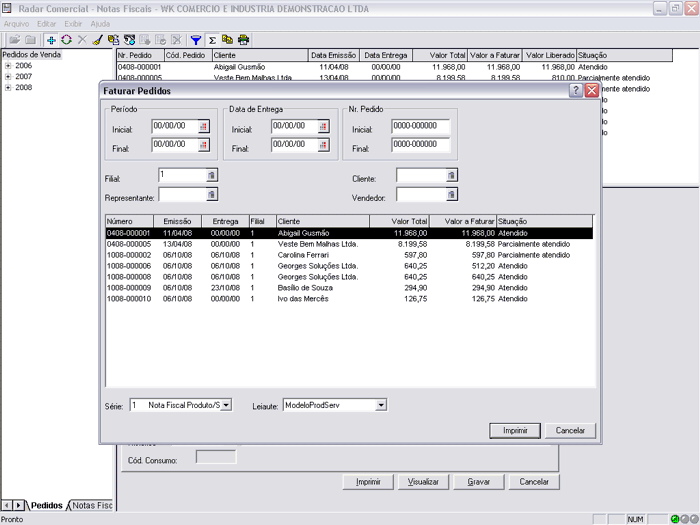Open the Leiaute dropdown
Screen dimensions: 700x525
[x=381, y=405]
